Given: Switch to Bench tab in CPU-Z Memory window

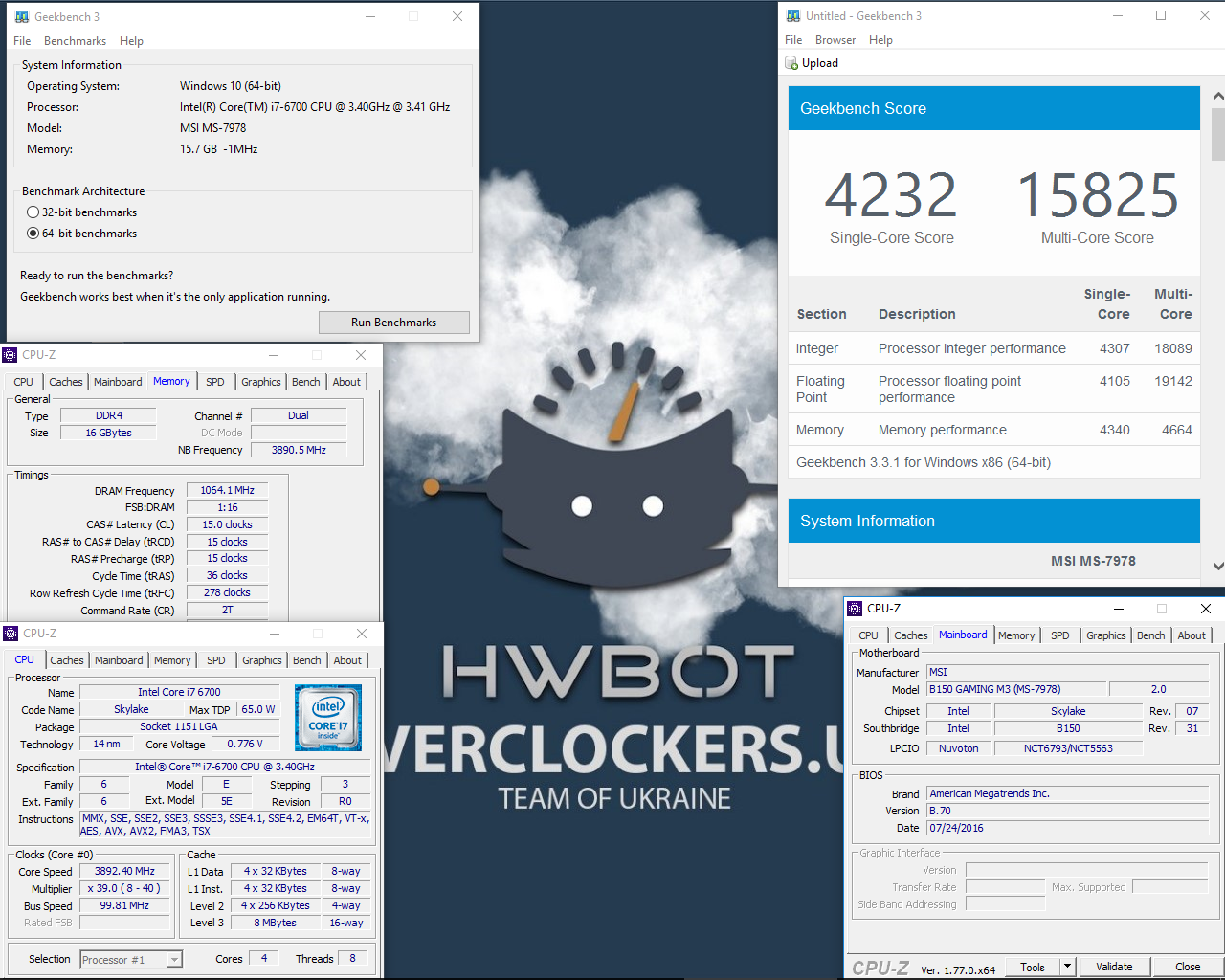Looking at the screenshot, I should coord(306,382).
